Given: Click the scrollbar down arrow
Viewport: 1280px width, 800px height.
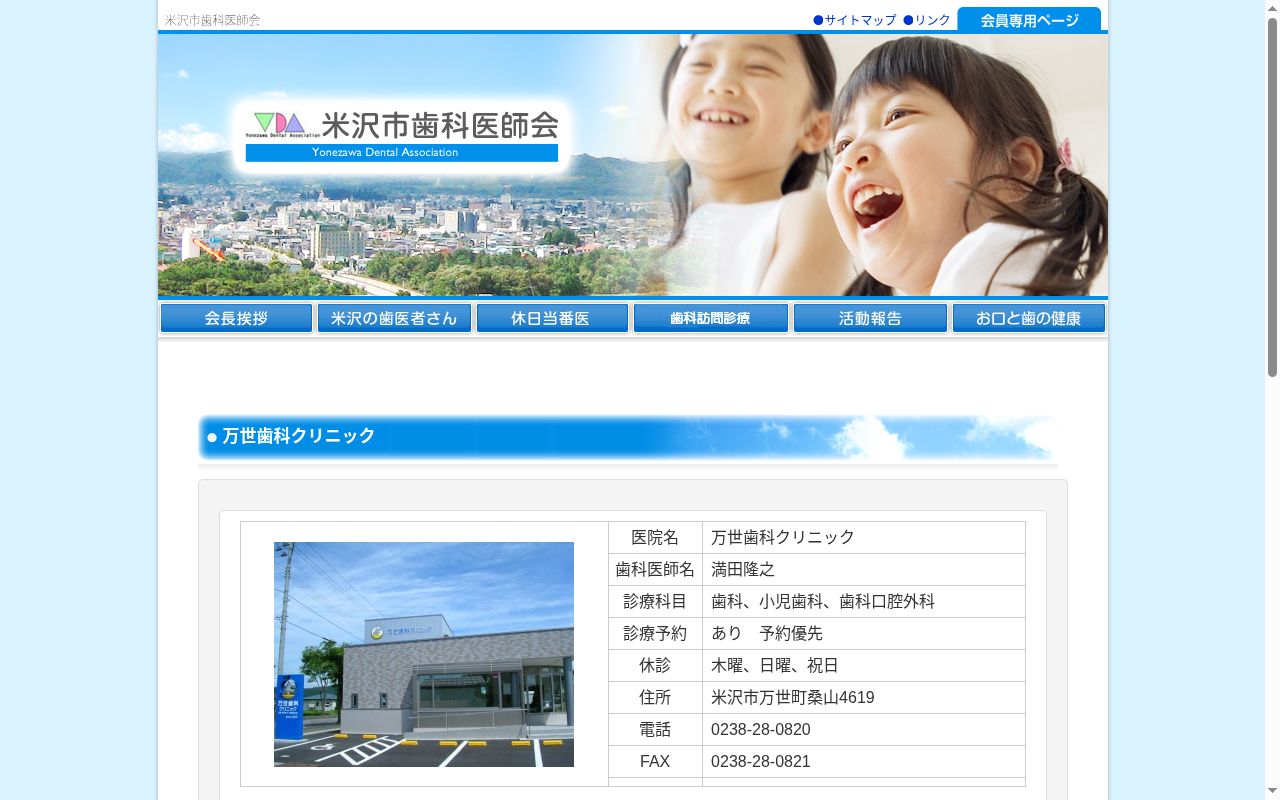Looking at the screenshot, I should coord(1272,792).
